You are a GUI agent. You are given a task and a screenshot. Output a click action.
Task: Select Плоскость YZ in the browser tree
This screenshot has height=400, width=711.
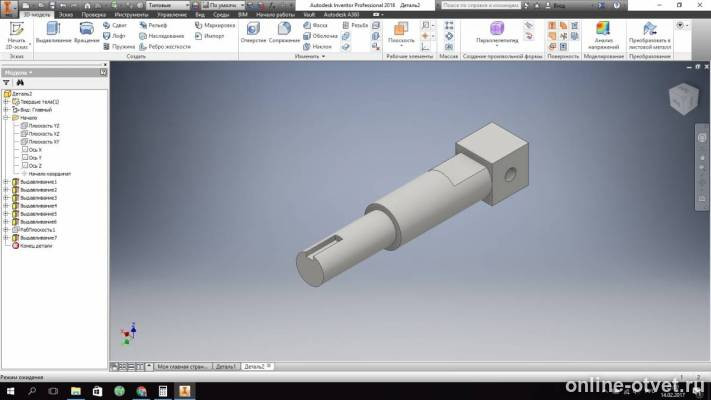pos(40,126)
